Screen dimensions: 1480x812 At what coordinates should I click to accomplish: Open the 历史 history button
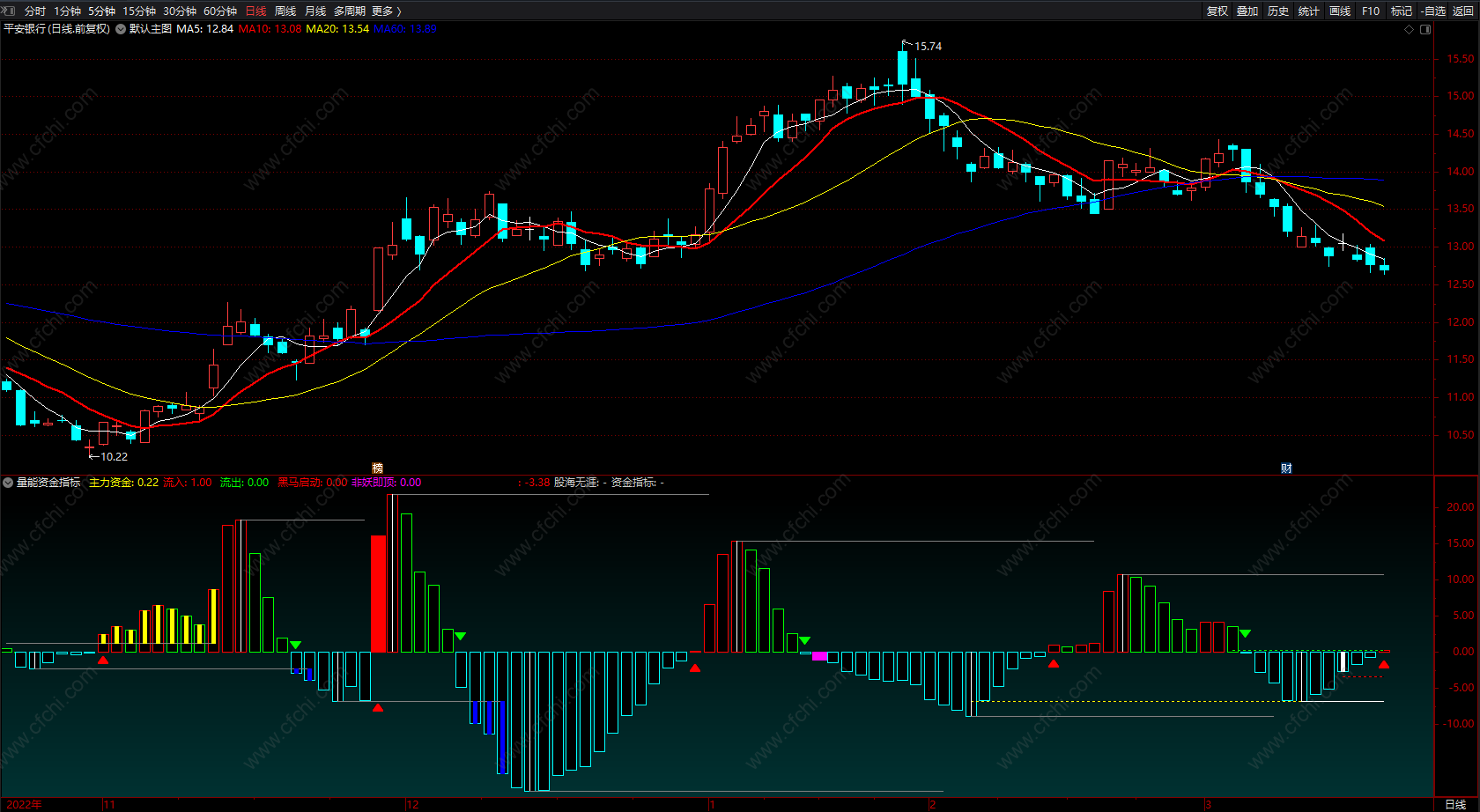[1278, 11]
